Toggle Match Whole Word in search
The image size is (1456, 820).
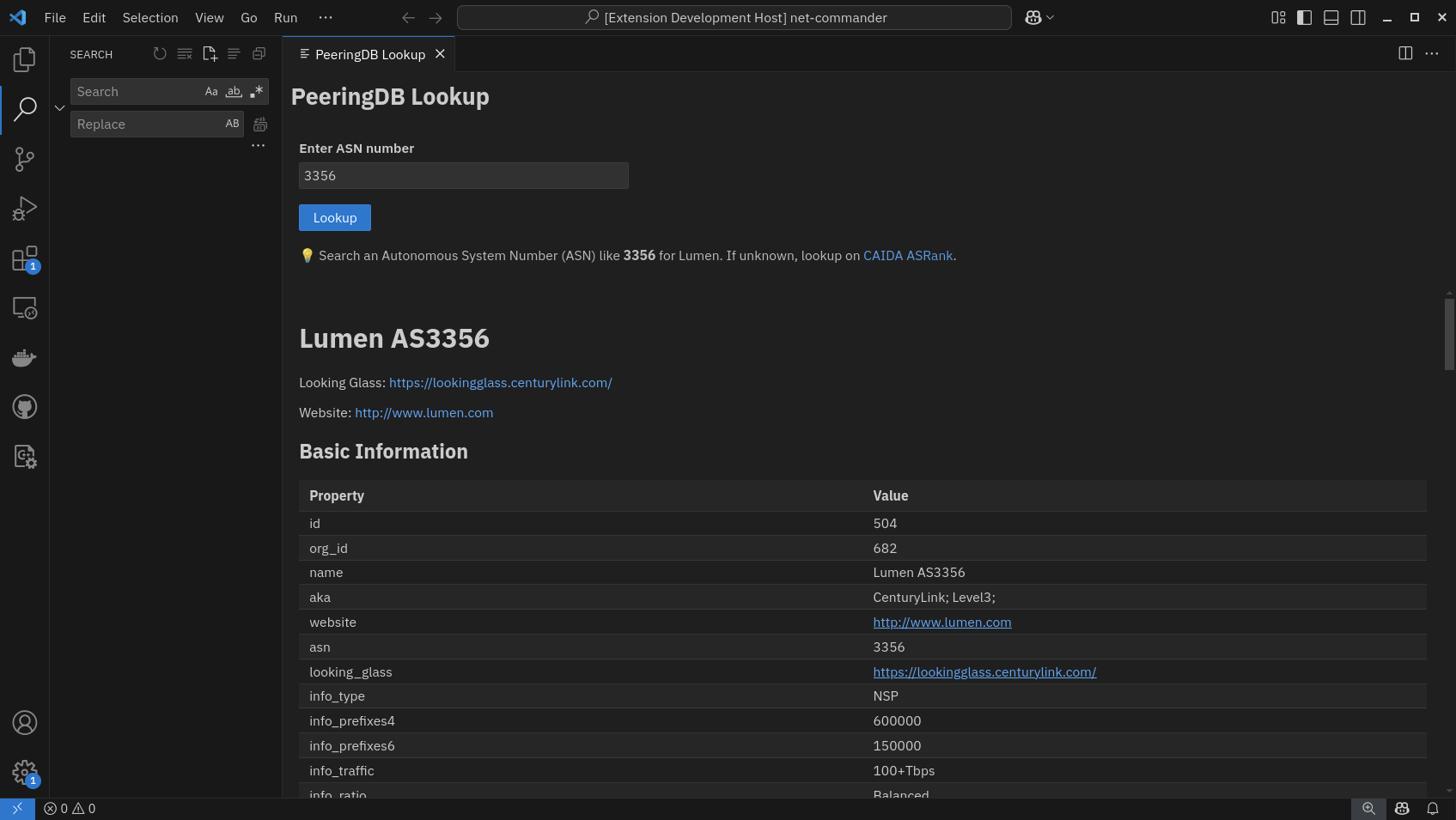[234, 92]
